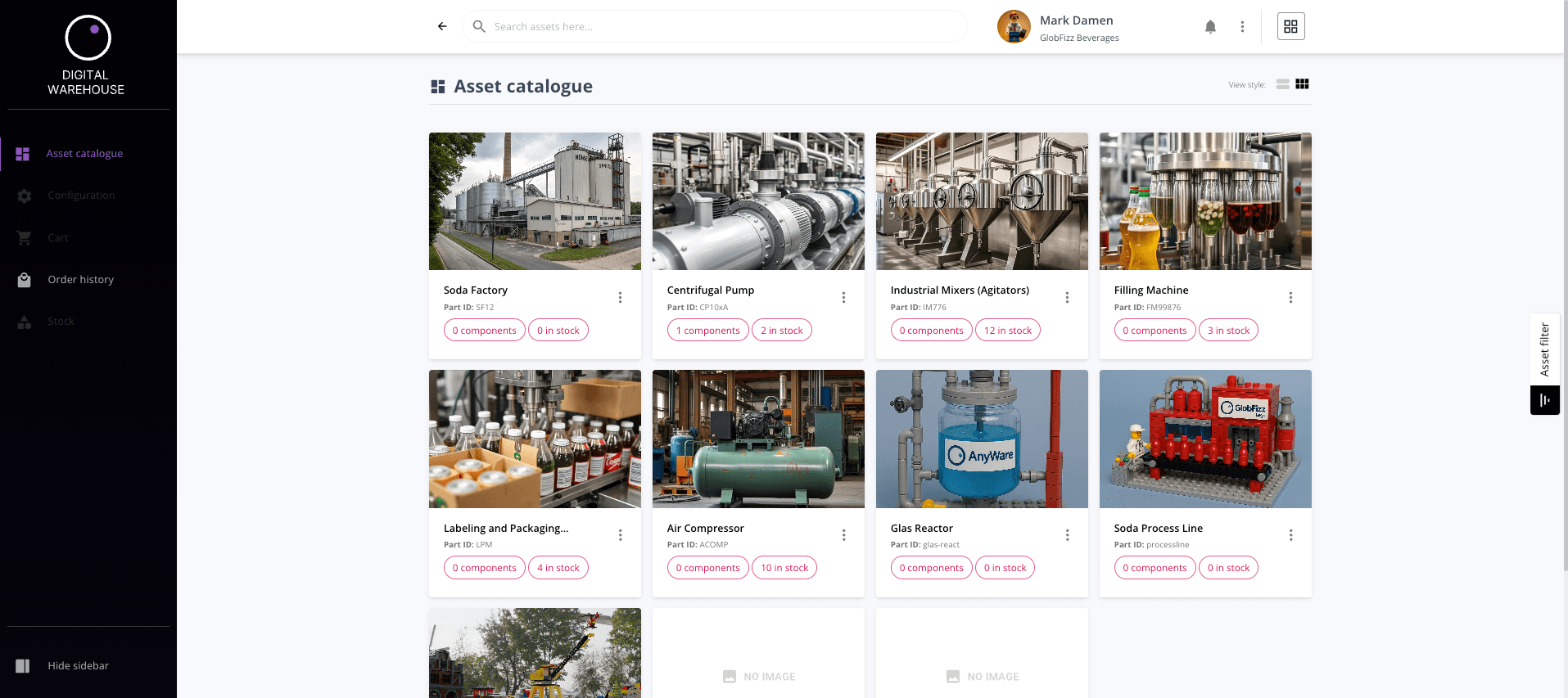
Task: Click the Hide sidebar button
Action: click(x=78, y=665)
